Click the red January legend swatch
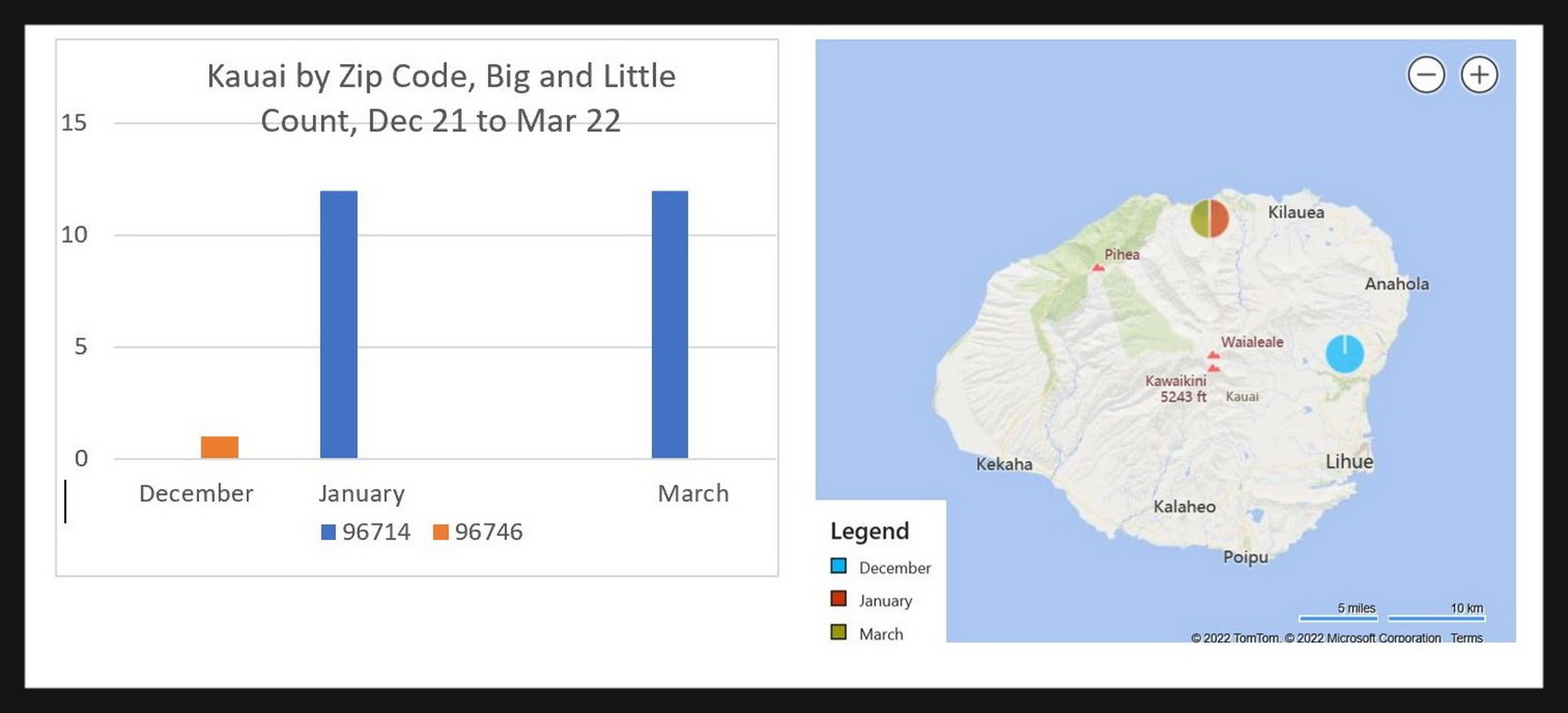The image size is (1568, 713). (x=838, y=599)
